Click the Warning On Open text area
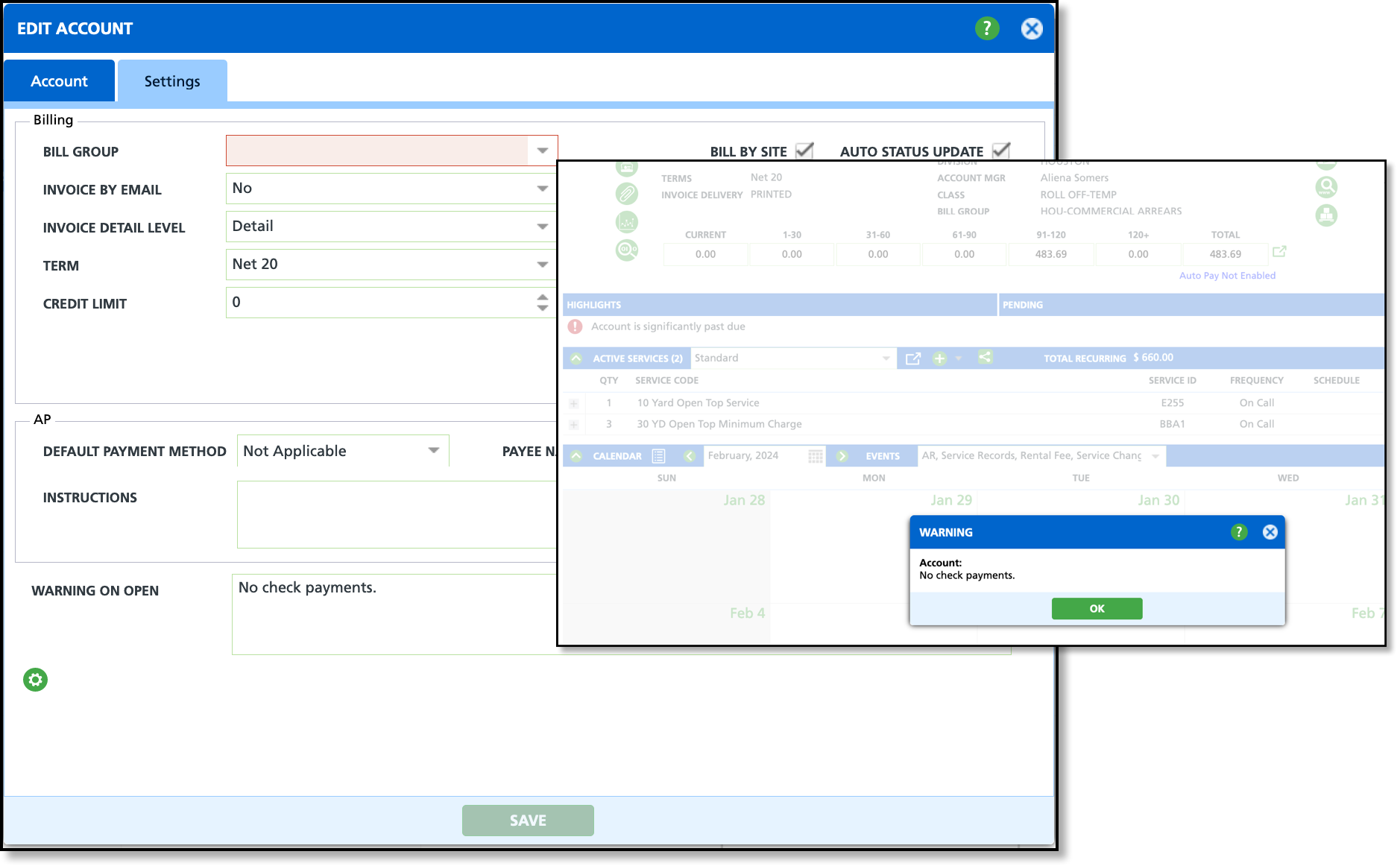Screen dimensions: 1400x866 pyautogui.click(x=394, y=614)
